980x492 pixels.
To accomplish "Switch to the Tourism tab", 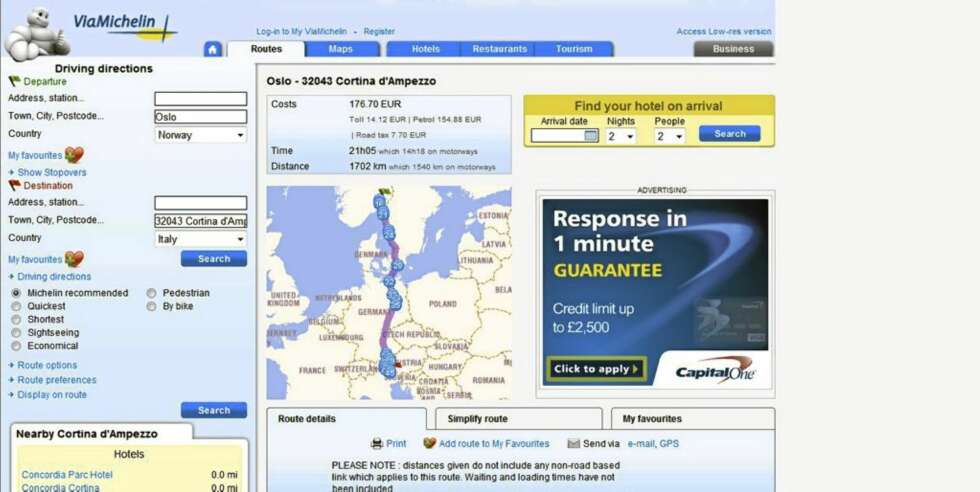I will click(x=574, y=49).
